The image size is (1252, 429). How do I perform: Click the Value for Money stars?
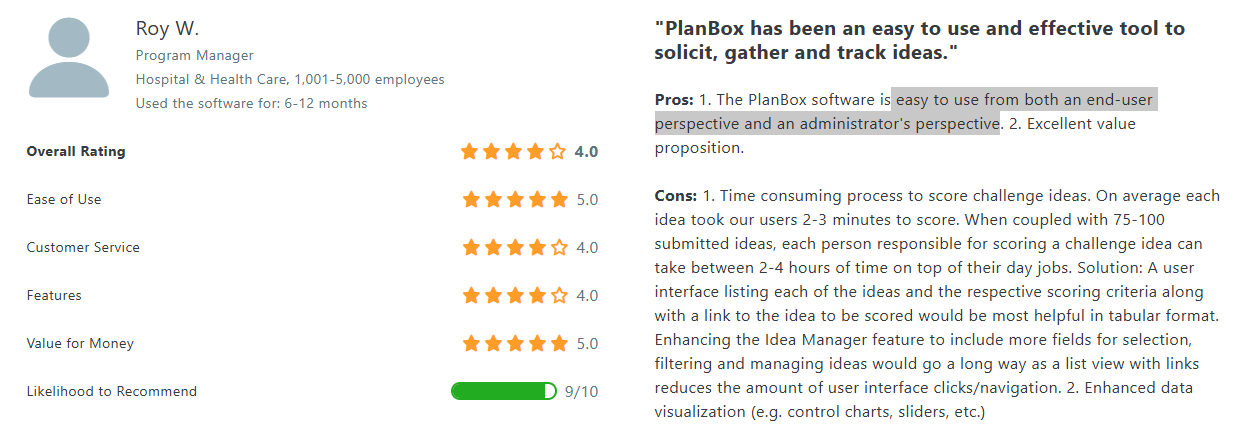[516, 344]
